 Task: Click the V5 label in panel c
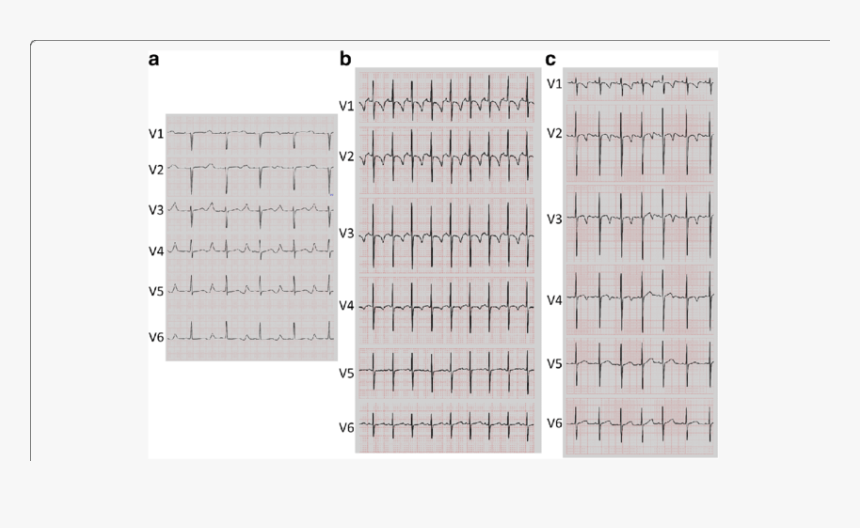click(x=553, y=364)
